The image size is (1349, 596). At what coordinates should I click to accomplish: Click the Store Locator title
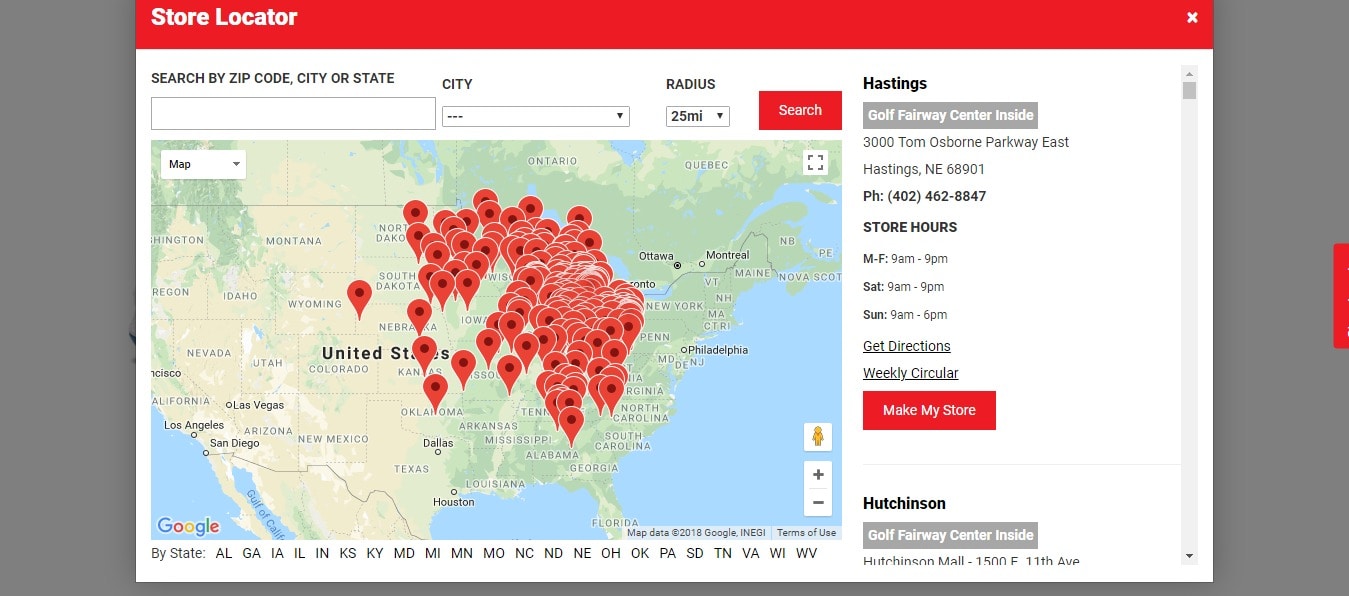coord(224,17)
